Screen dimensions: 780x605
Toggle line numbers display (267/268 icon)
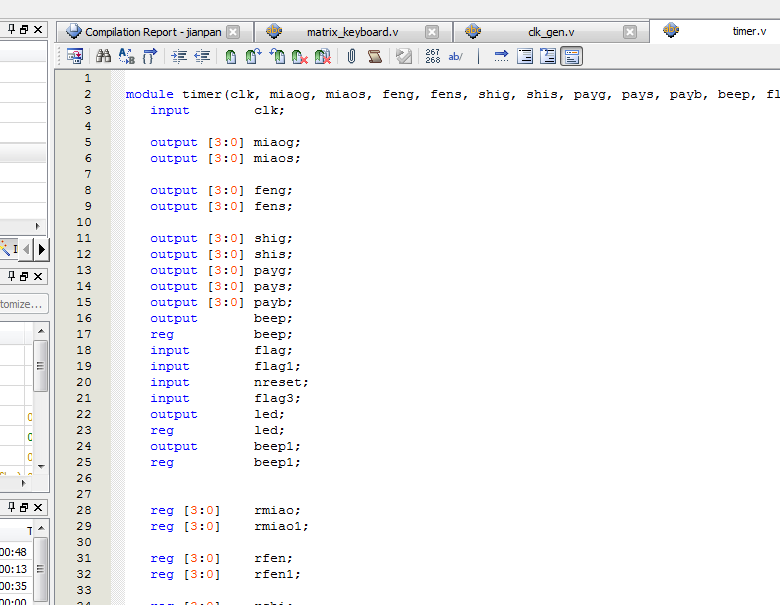click(x=432, y=57)
